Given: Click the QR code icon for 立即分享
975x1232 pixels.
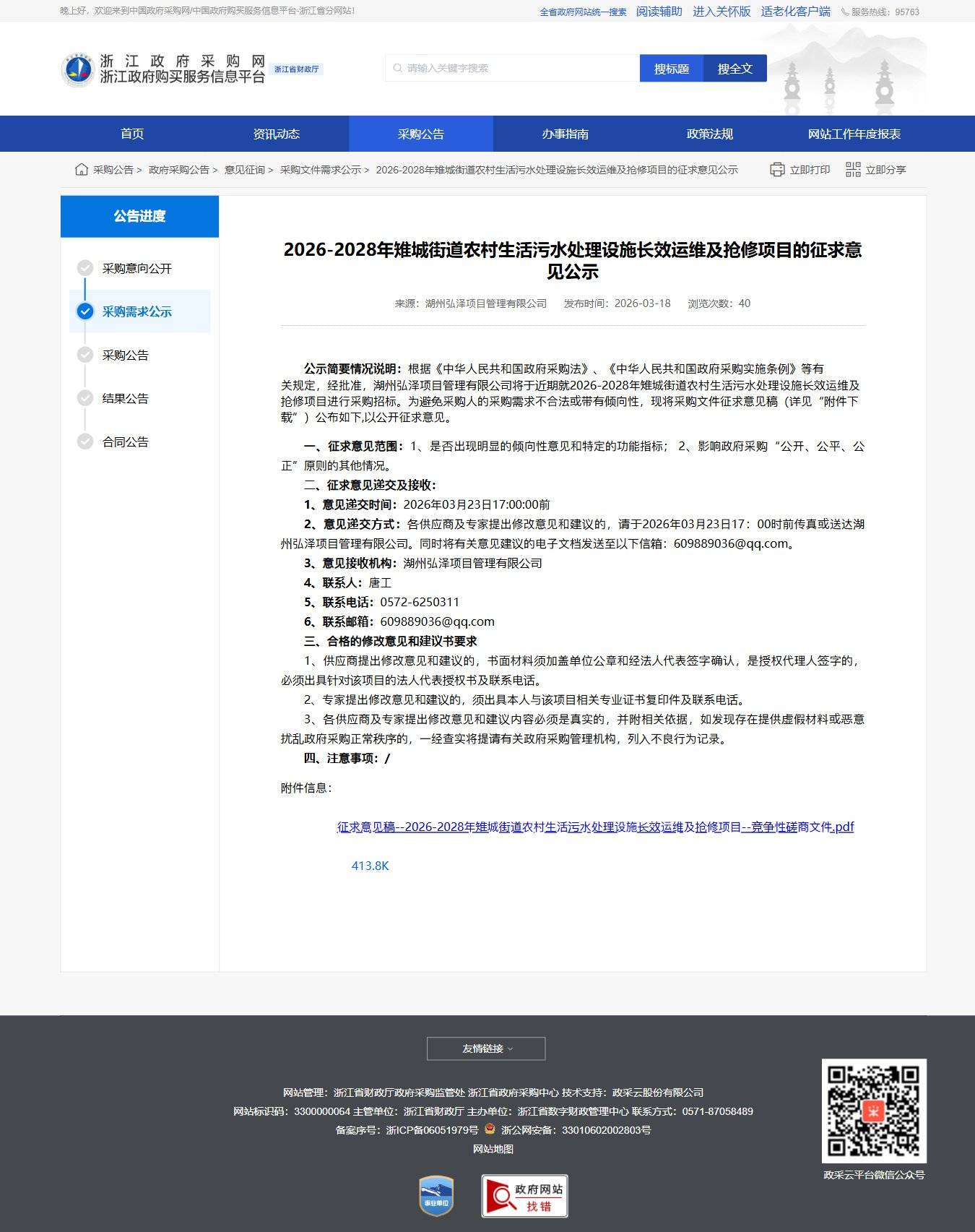Looking at the screenshot, I should pyautogui.click(x=853, y=170).
